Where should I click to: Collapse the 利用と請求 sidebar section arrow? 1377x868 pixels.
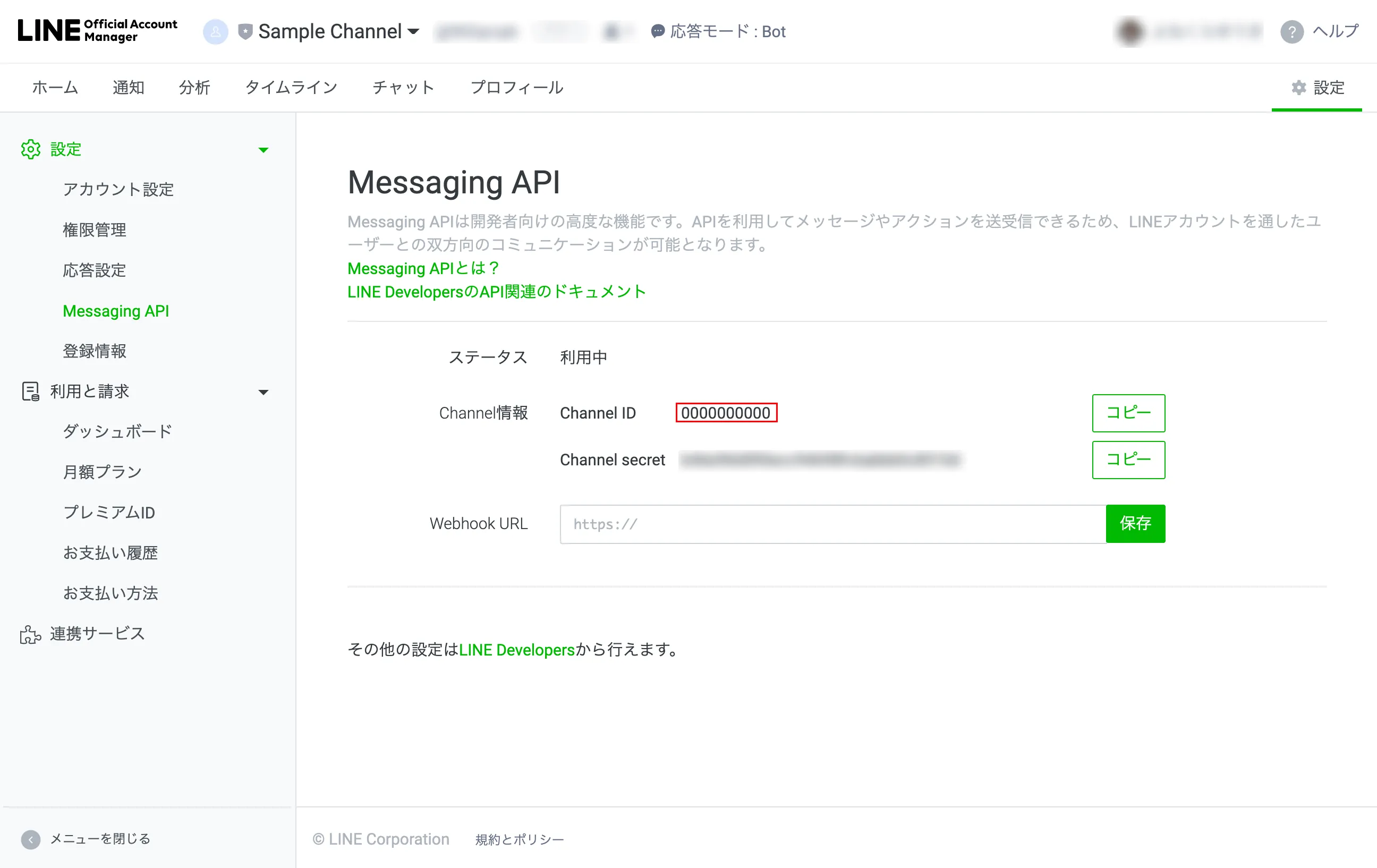[263, 392]
